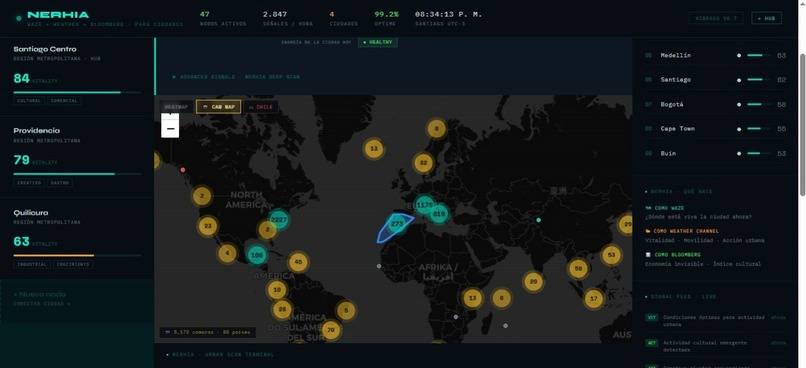Image resolution: width=806 pixels, height=368 pixels.
Task: Open the 2227 camera cluster on the map
Action: coord(279,220)
